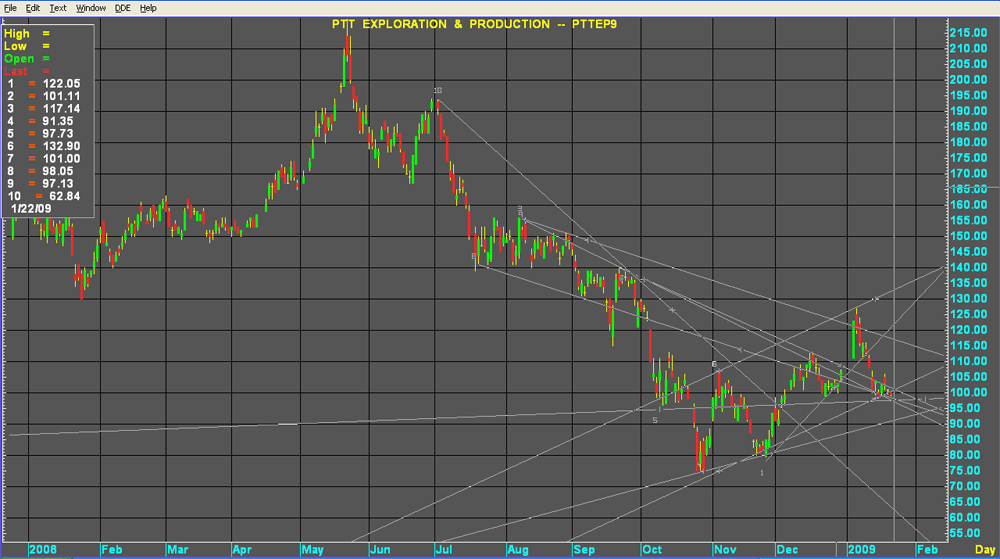Click trendline anchor marker 10 near July peak
Viewport: 1000px width, 559px height.
point(438,91)
